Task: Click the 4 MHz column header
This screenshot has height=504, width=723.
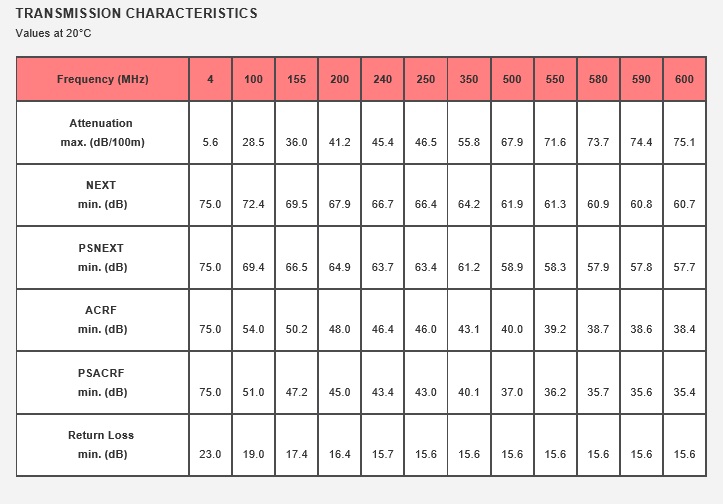Action: coord(210,79)
